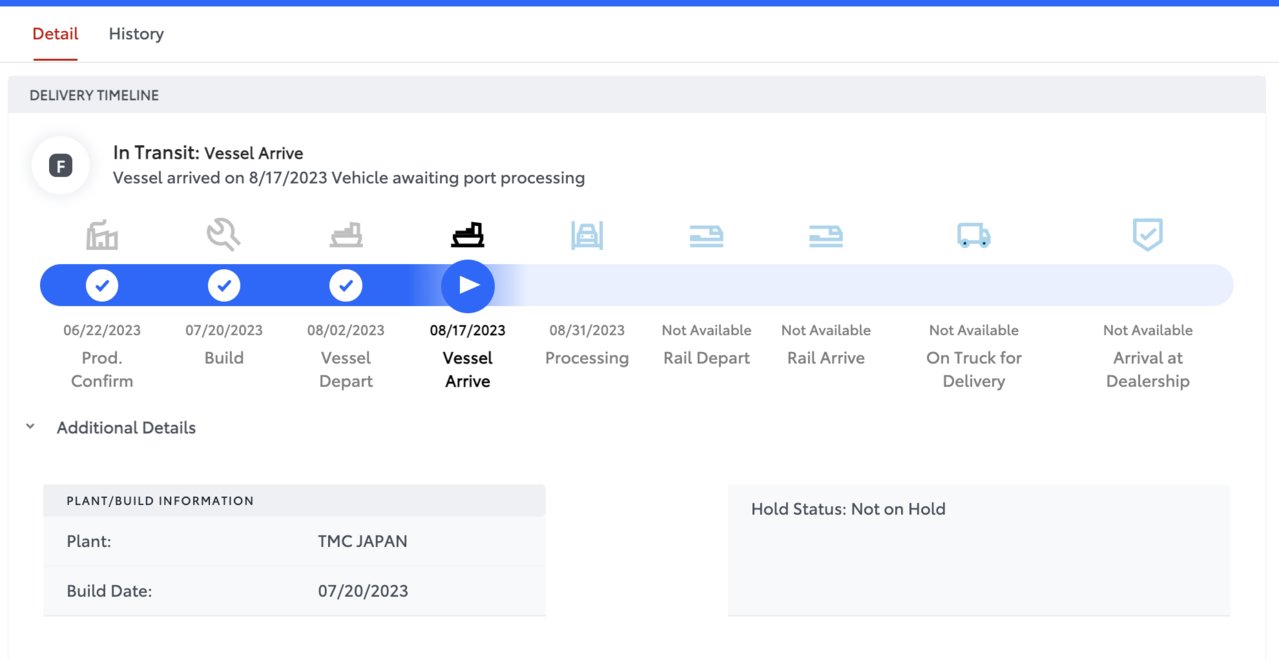Click the Rail Depart train icon
Screen dimensions: 1279x660
(706, 236)
